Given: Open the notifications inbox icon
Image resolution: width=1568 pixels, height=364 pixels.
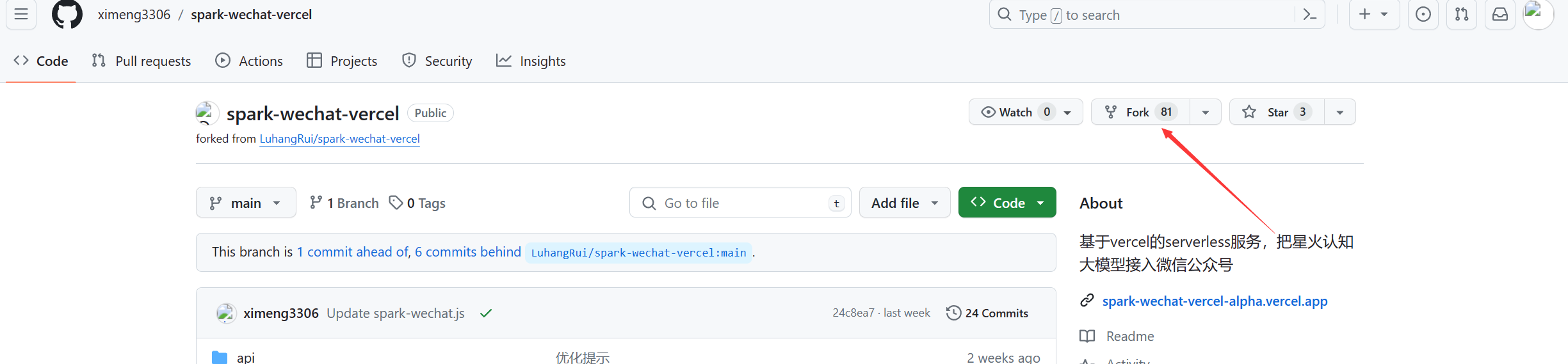Looking at the screenshot, I should [x=1500, y=14].
